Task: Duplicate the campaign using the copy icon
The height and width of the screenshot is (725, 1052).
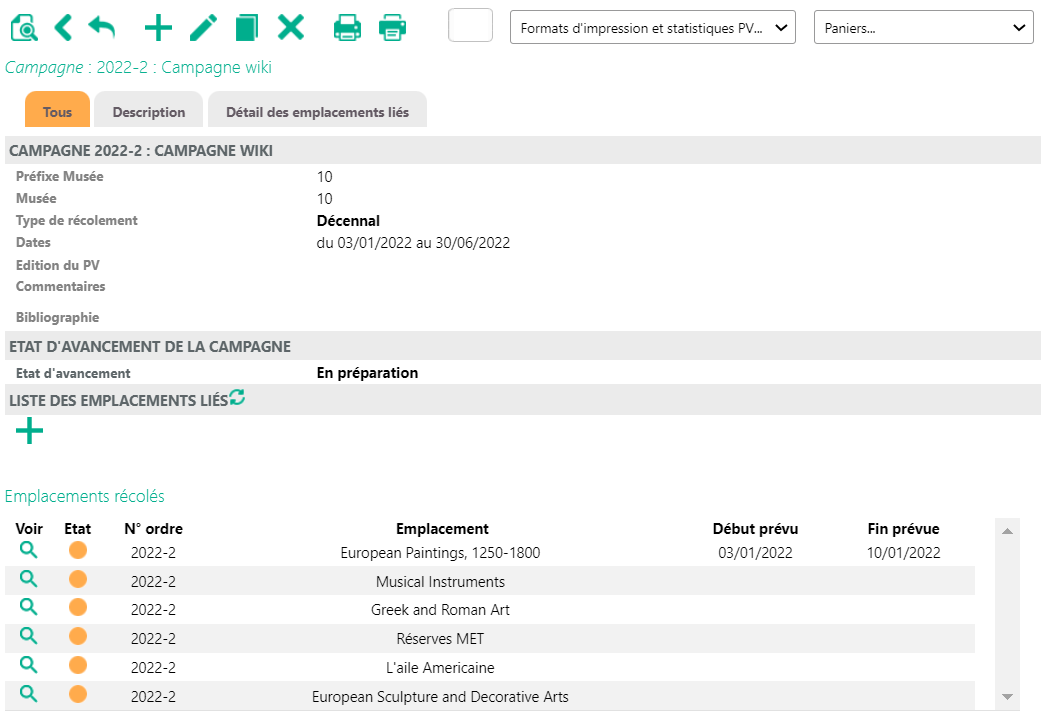Action: click(246, 27)
